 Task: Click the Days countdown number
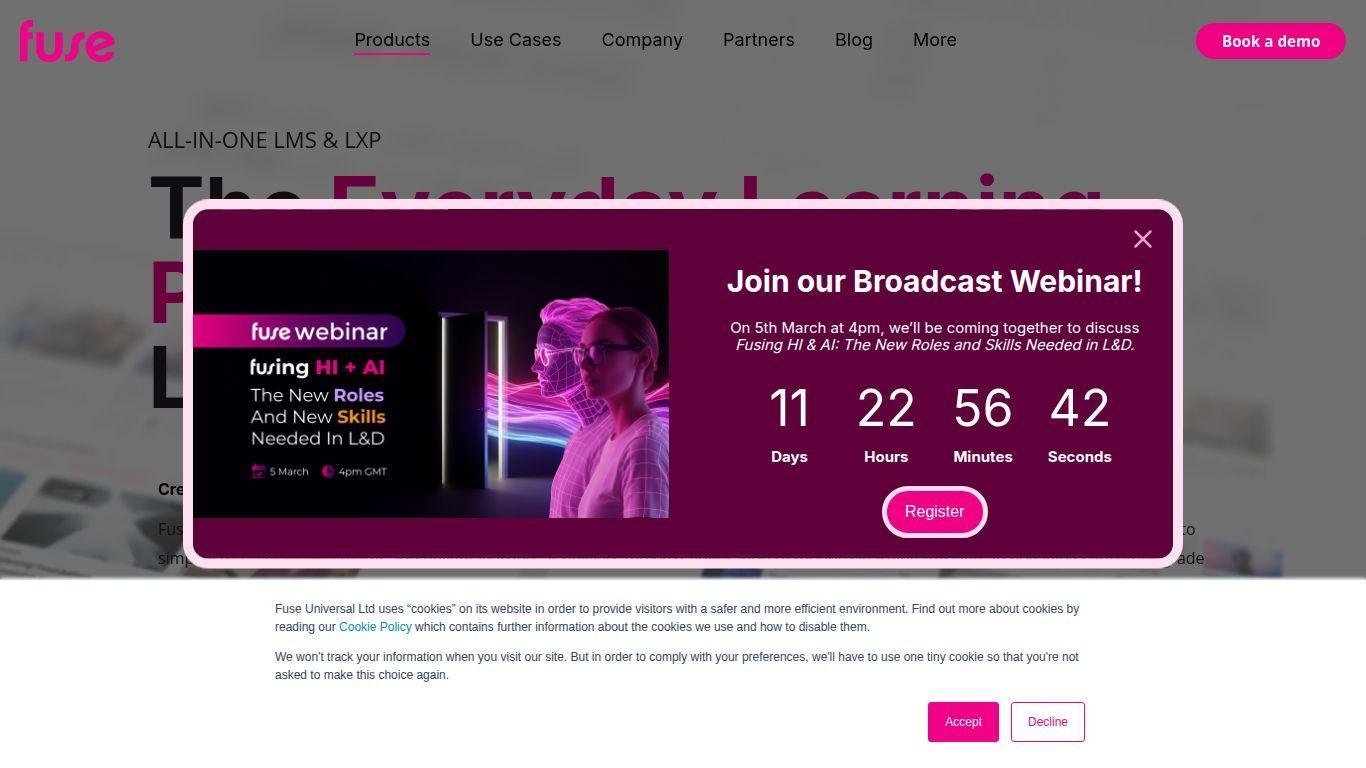tap(789, 408)
